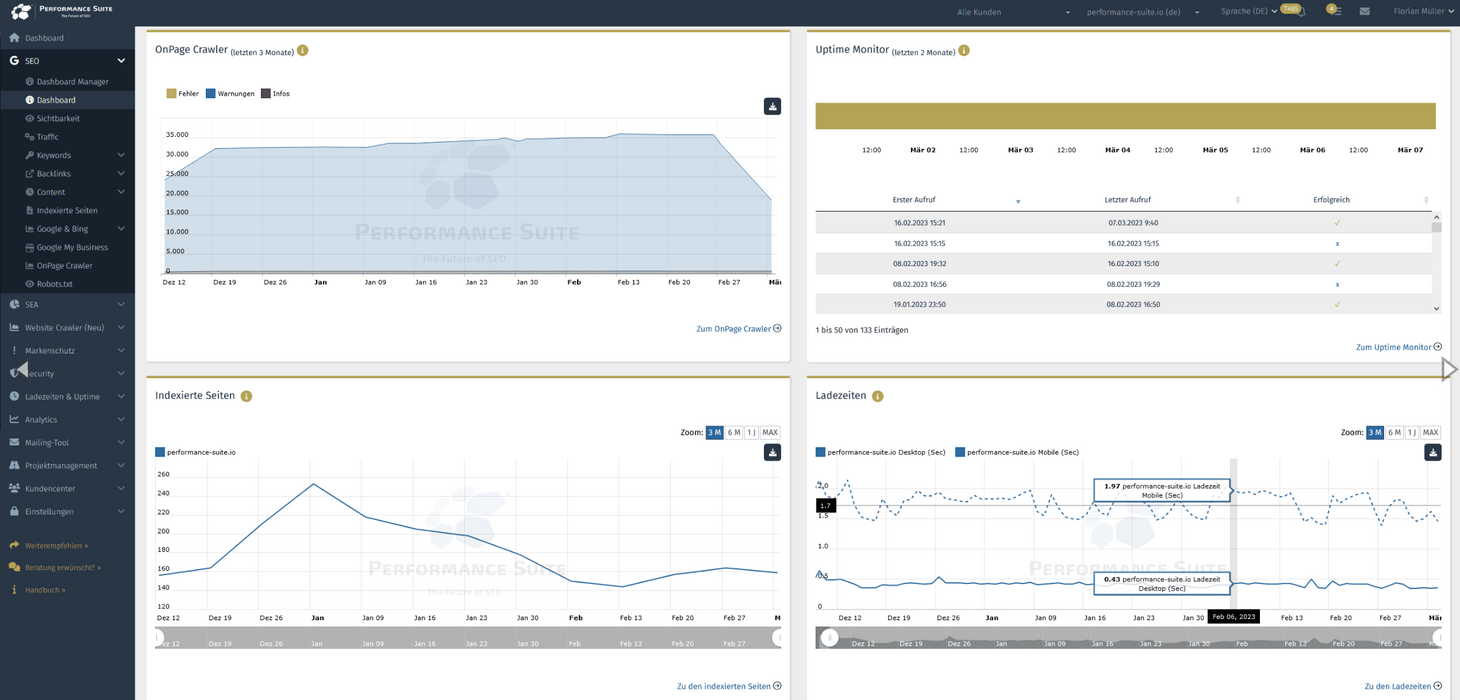Click download icon in Ladezeiten panel
1460x700 pixels.
[x=1432, y=452]
